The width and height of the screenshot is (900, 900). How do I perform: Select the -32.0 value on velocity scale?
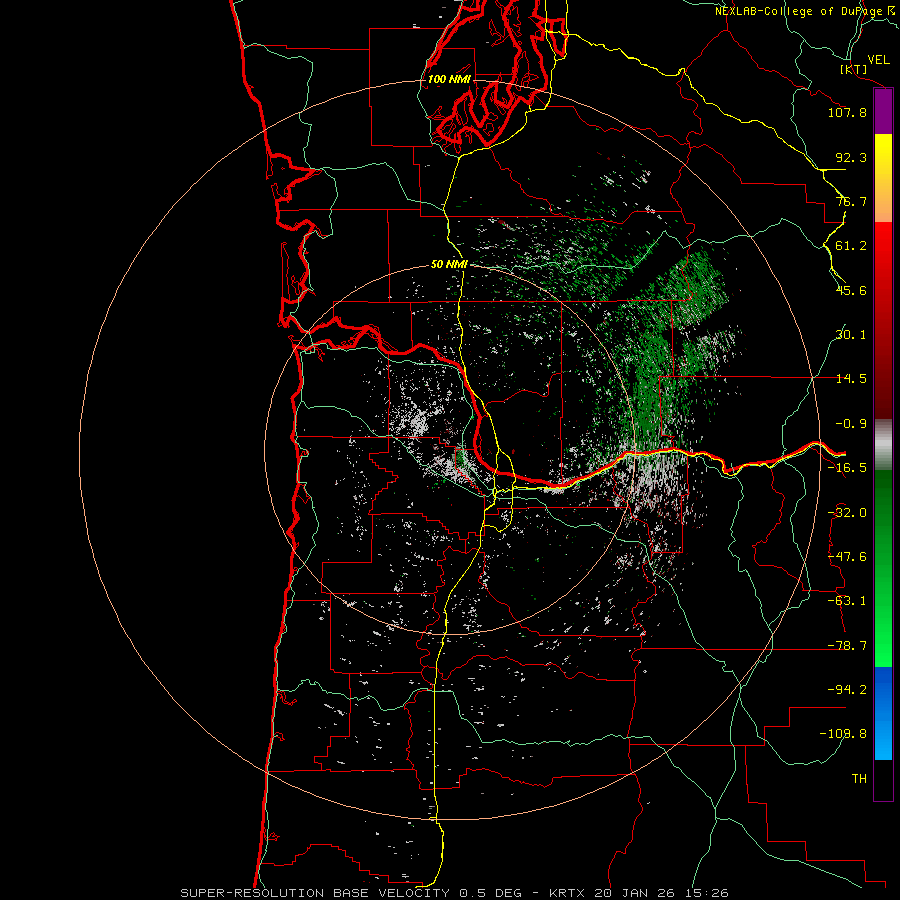coord(847,513)
